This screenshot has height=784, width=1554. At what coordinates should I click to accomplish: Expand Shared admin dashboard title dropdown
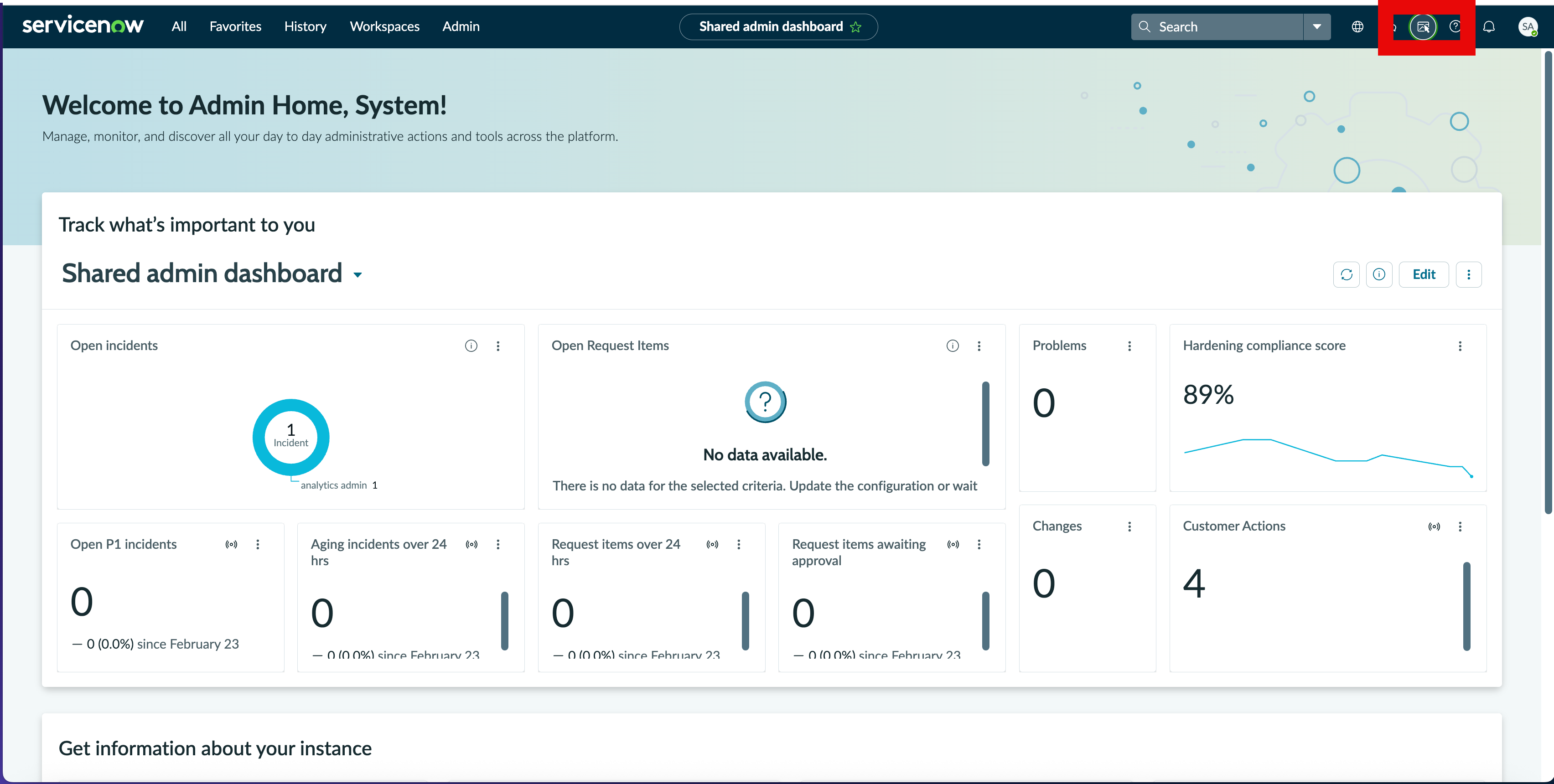(358, 274)
